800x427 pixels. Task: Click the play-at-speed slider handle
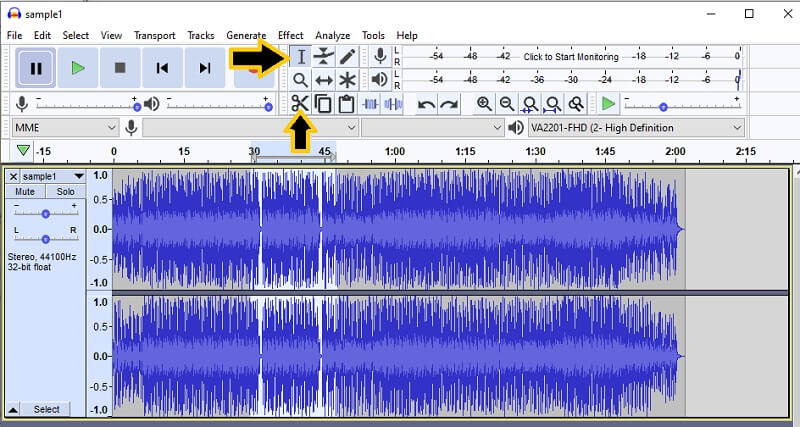(663, 107)
